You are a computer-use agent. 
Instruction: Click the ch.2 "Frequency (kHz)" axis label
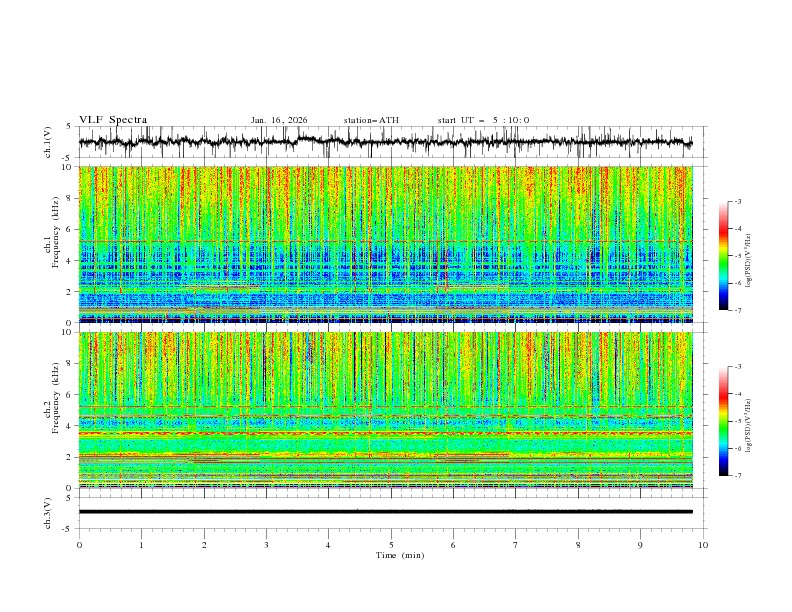tap(56, 398)
